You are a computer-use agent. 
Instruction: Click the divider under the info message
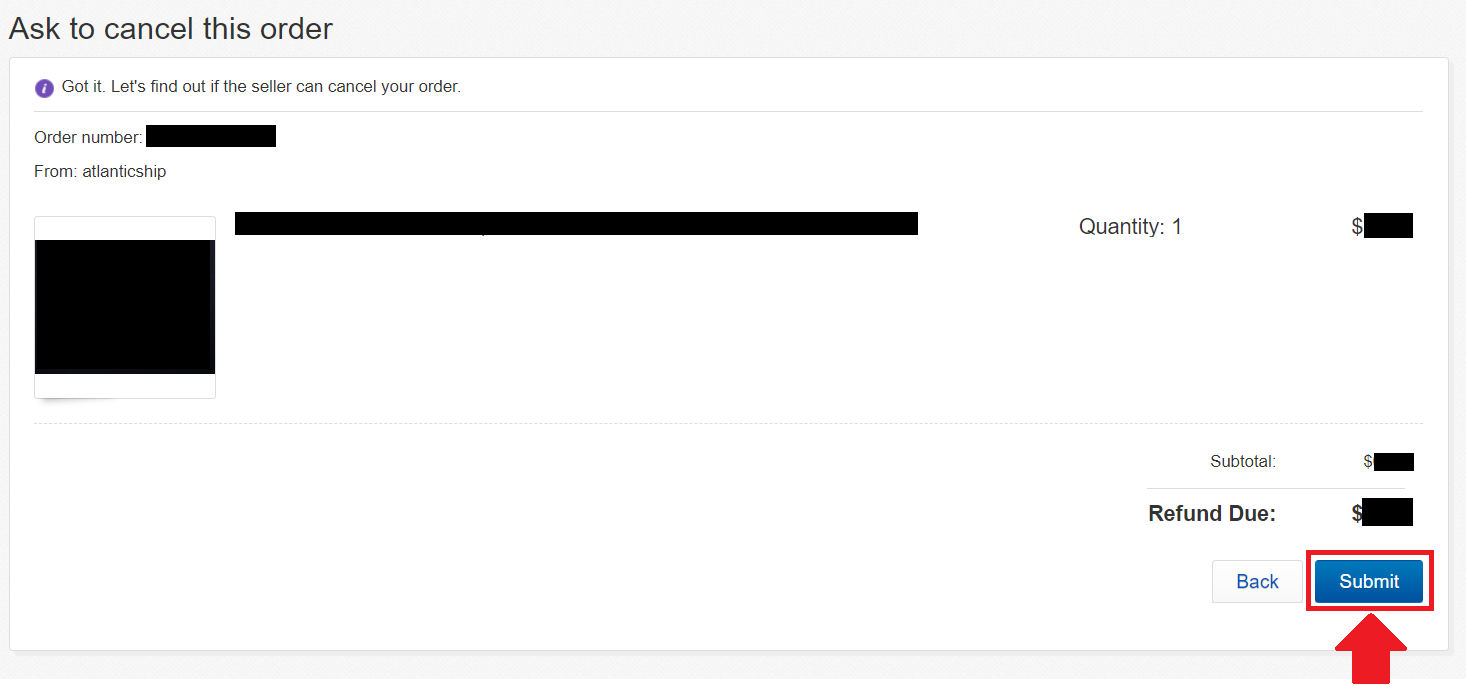tap(728, 111)
